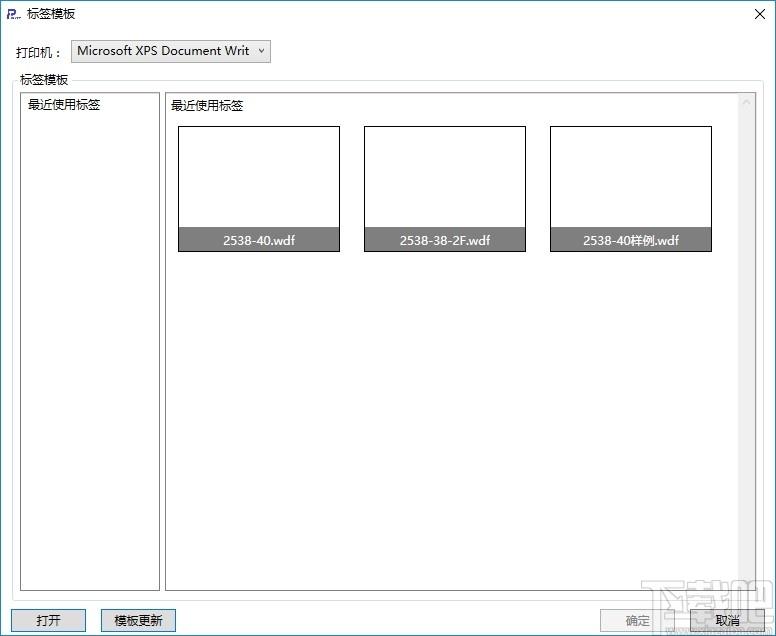Click the 标签模板 title bar text
This screenshot has height=636, width=776.
[x=51, y=14]
